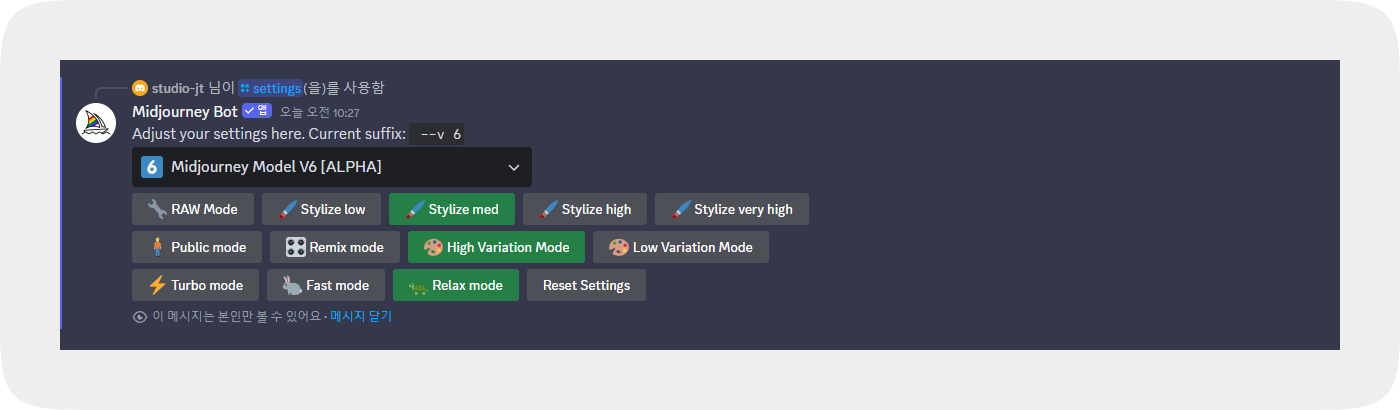Click Reset Settings button

point(586,285)
